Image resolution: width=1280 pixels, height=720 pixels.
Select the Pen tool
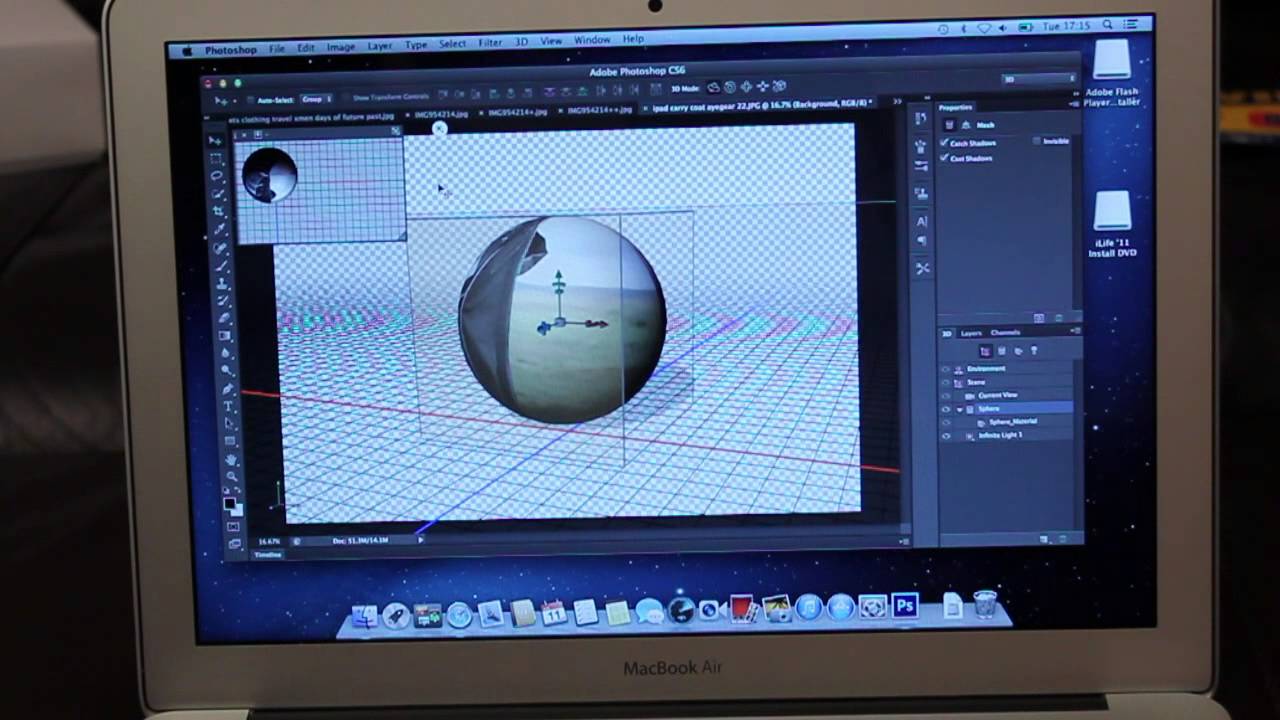[x=228, y=389]
